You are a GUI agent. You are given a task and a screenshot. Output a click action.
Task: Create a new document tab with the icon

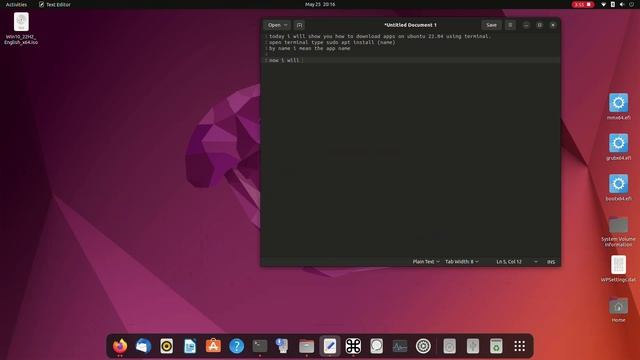pyautogui.click(x=299, y=25)
